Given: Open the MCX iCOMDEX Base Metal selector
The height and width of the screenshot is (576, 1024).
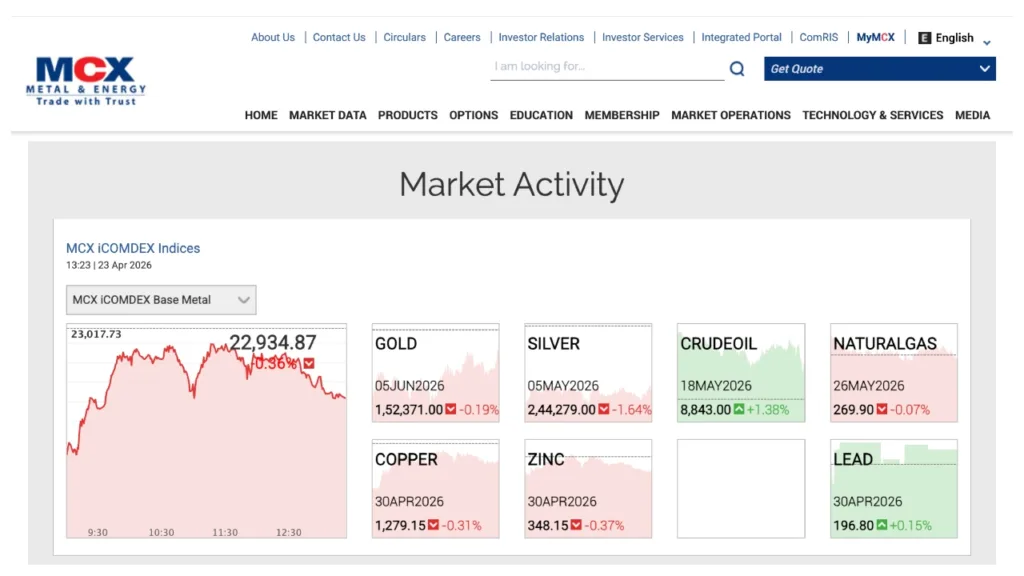Looking at the screenshot, I should [x=161, y=300].
